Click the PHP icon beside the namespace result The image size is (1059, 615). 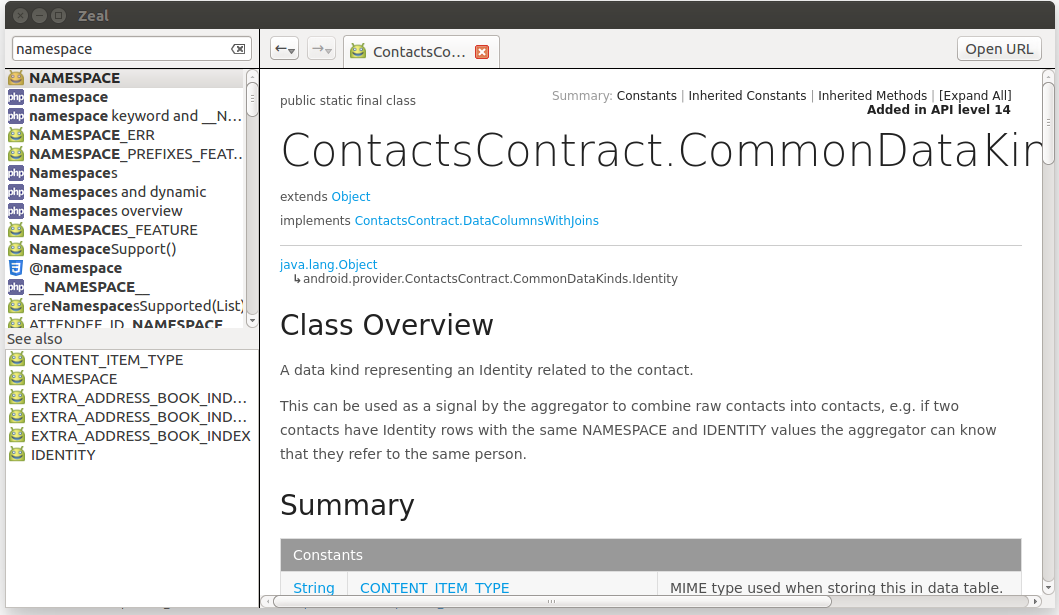pos(15,97)
